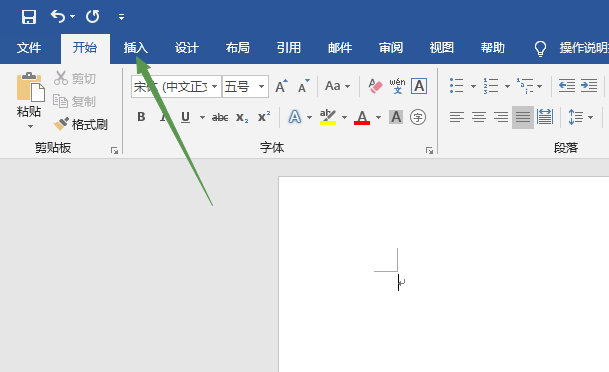Open the font name dropdown

pos(214,86)
